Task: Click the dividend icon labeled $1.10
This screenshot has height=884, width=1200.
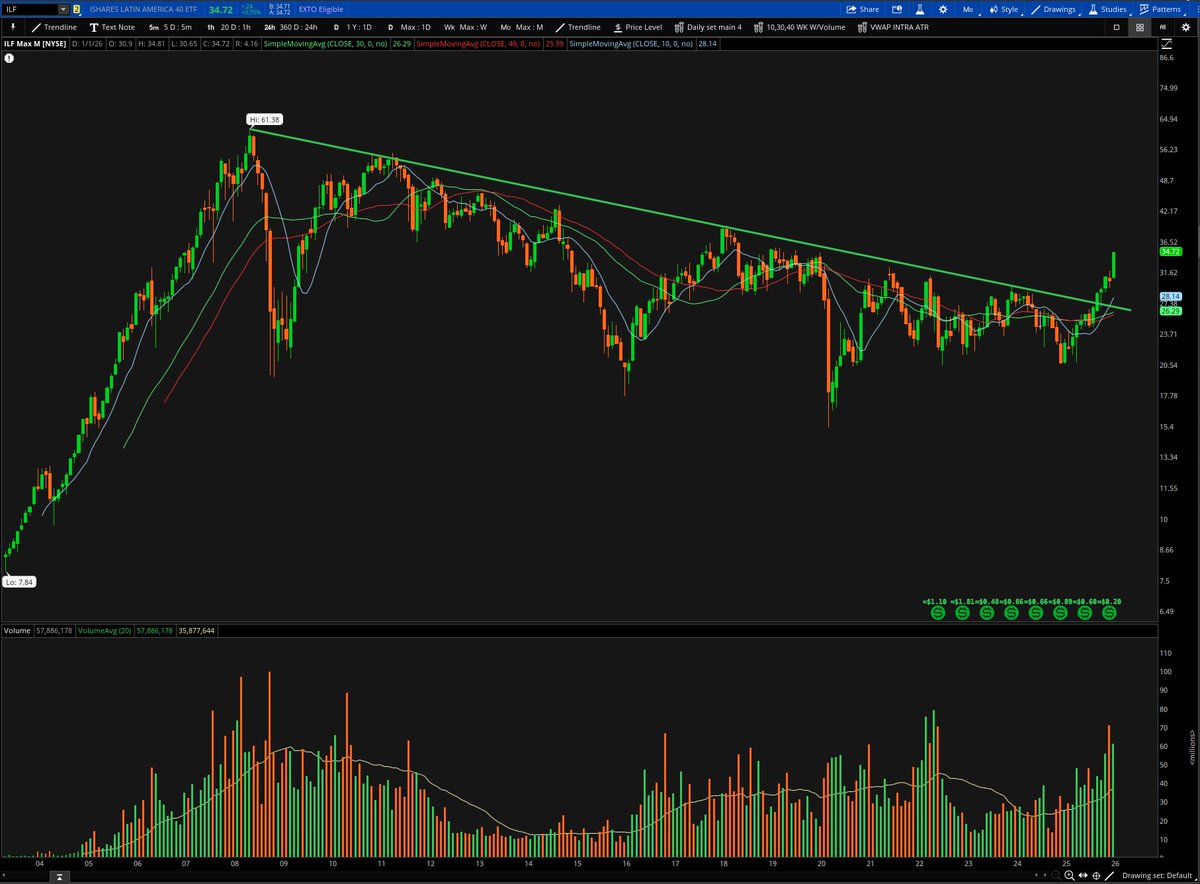Action: 936,612
